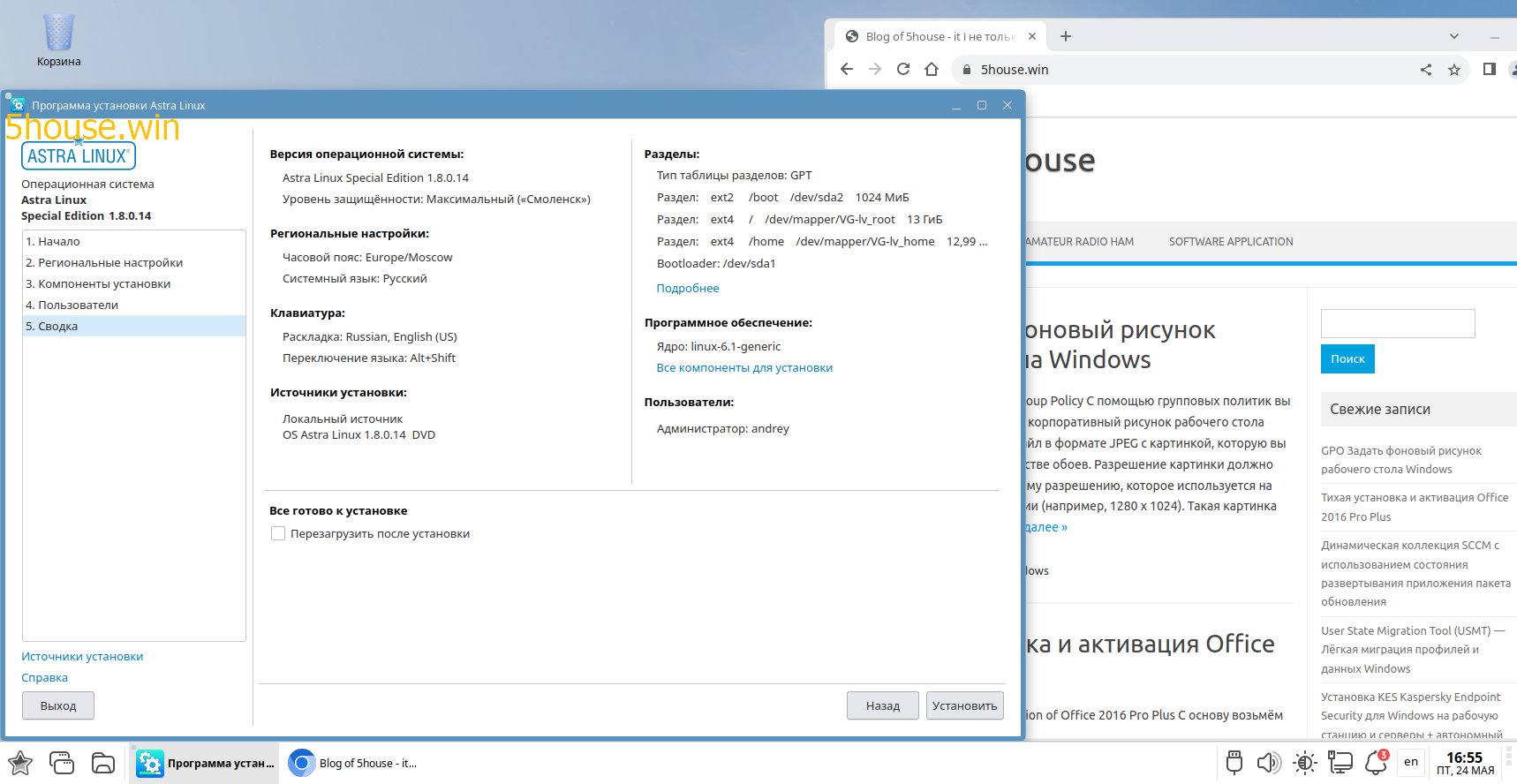Click the Astra Linux logo in installer
The image size is (1517, 784).
[x=79, y=155]
